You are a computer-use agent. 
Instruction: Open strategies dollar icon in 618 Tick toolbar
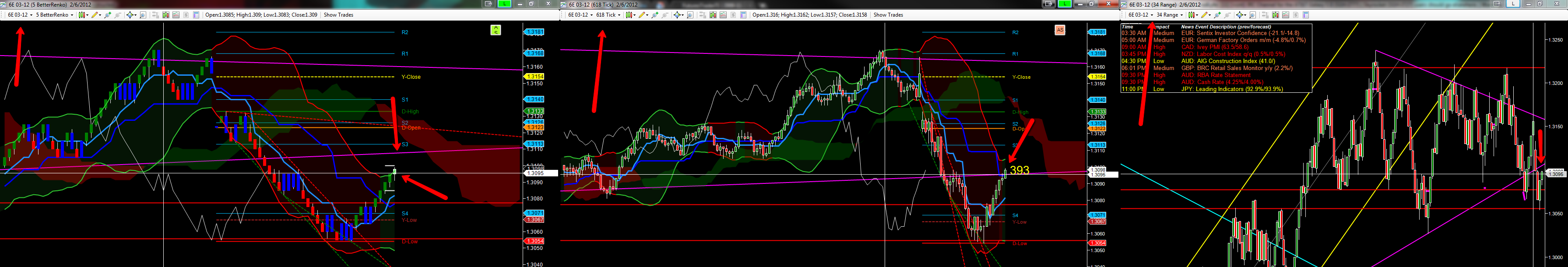[x=734, y=14]
